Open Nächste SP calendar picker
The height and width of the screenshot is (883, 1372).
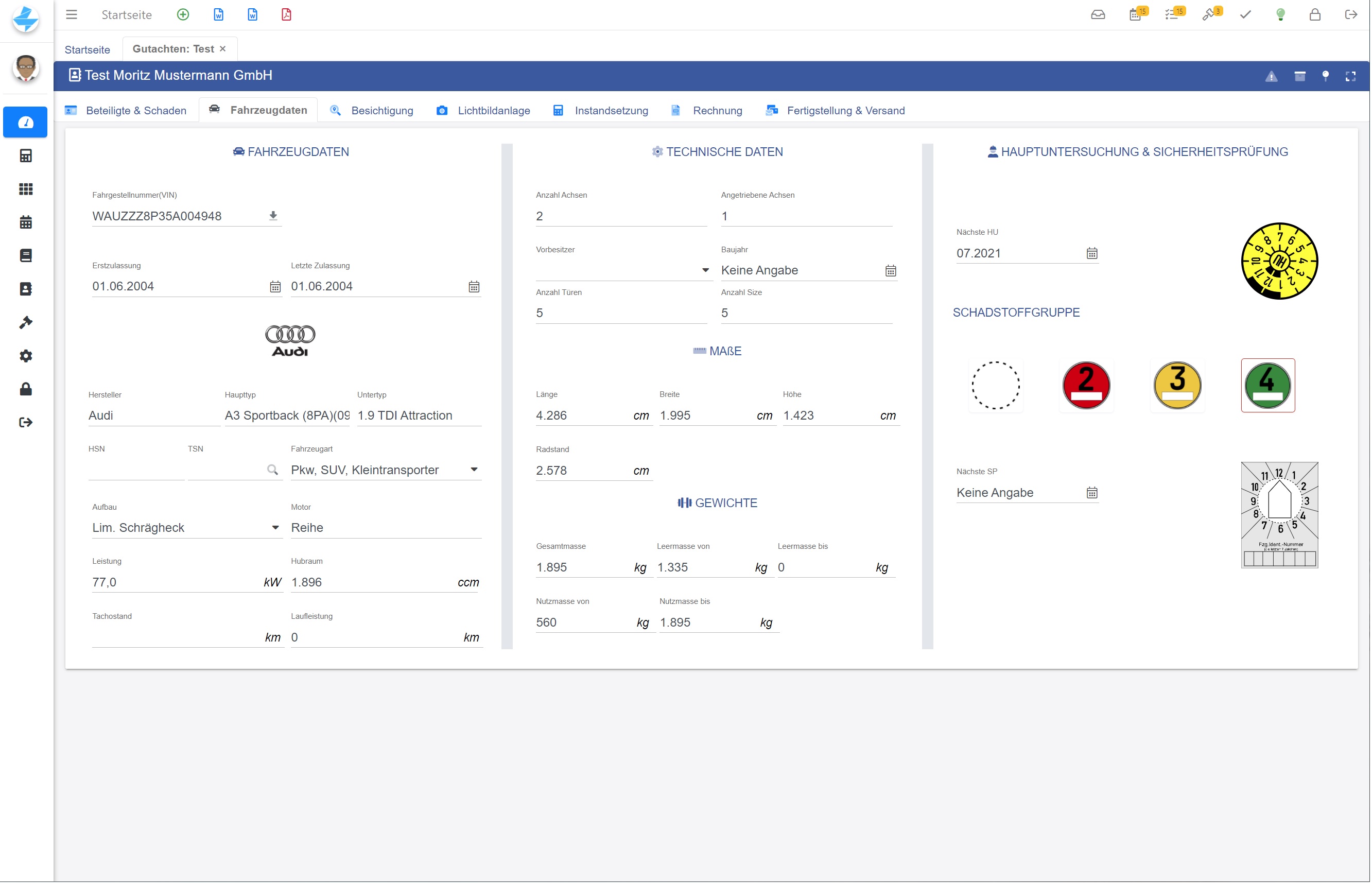click(1091, 493)
